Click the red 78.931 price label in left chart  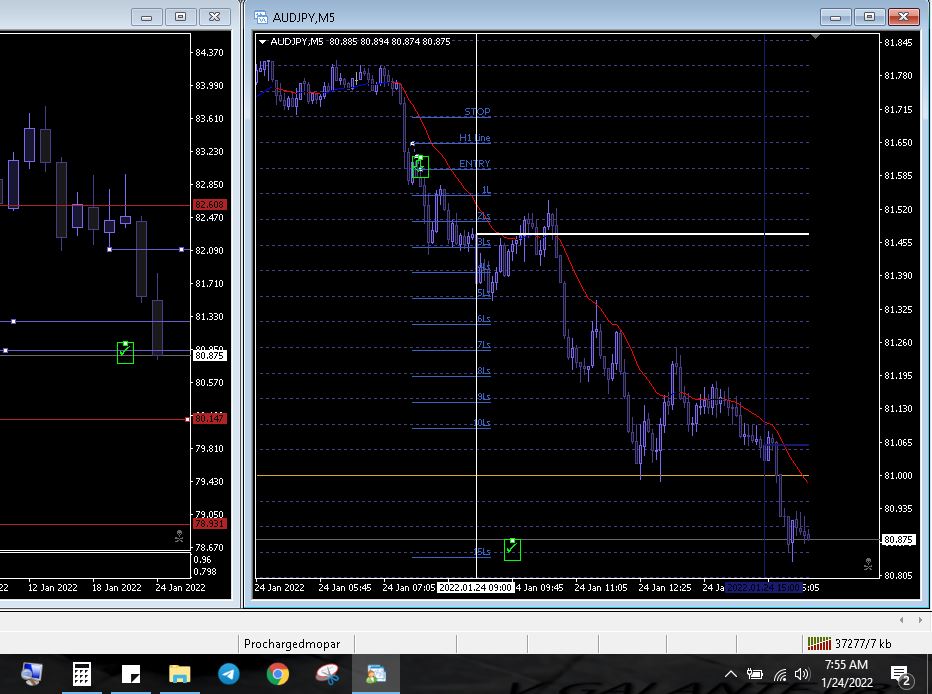pyautogui.click(x=209, y=523)
